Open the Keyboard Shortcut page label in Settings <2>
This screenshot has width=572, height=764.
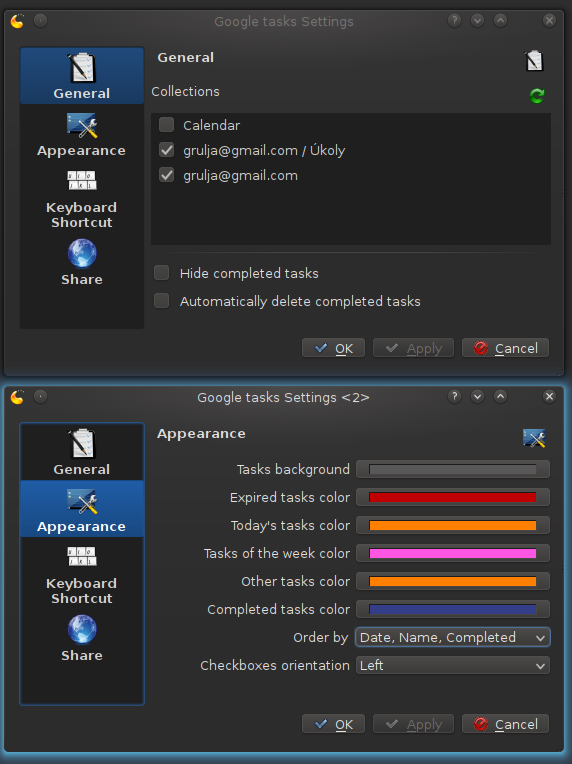coord(81,591)
